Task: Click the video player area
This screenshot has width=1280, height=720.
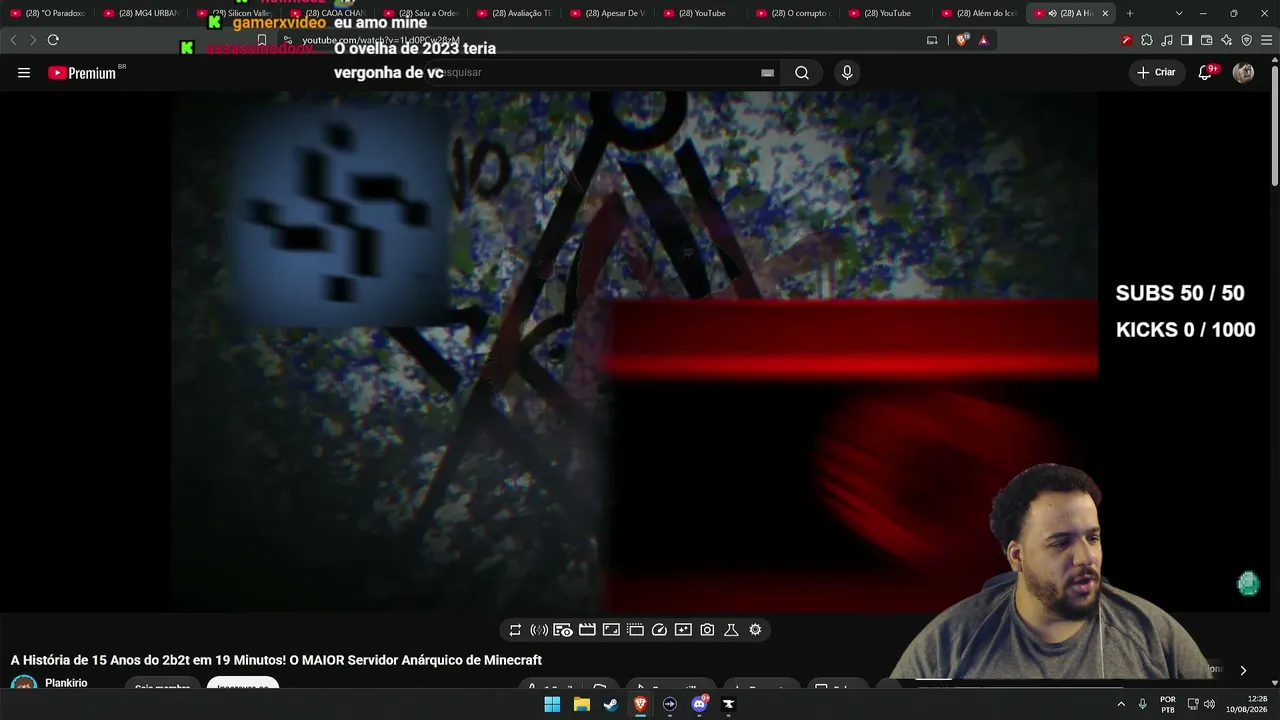Action: click(x=634, y=350)
